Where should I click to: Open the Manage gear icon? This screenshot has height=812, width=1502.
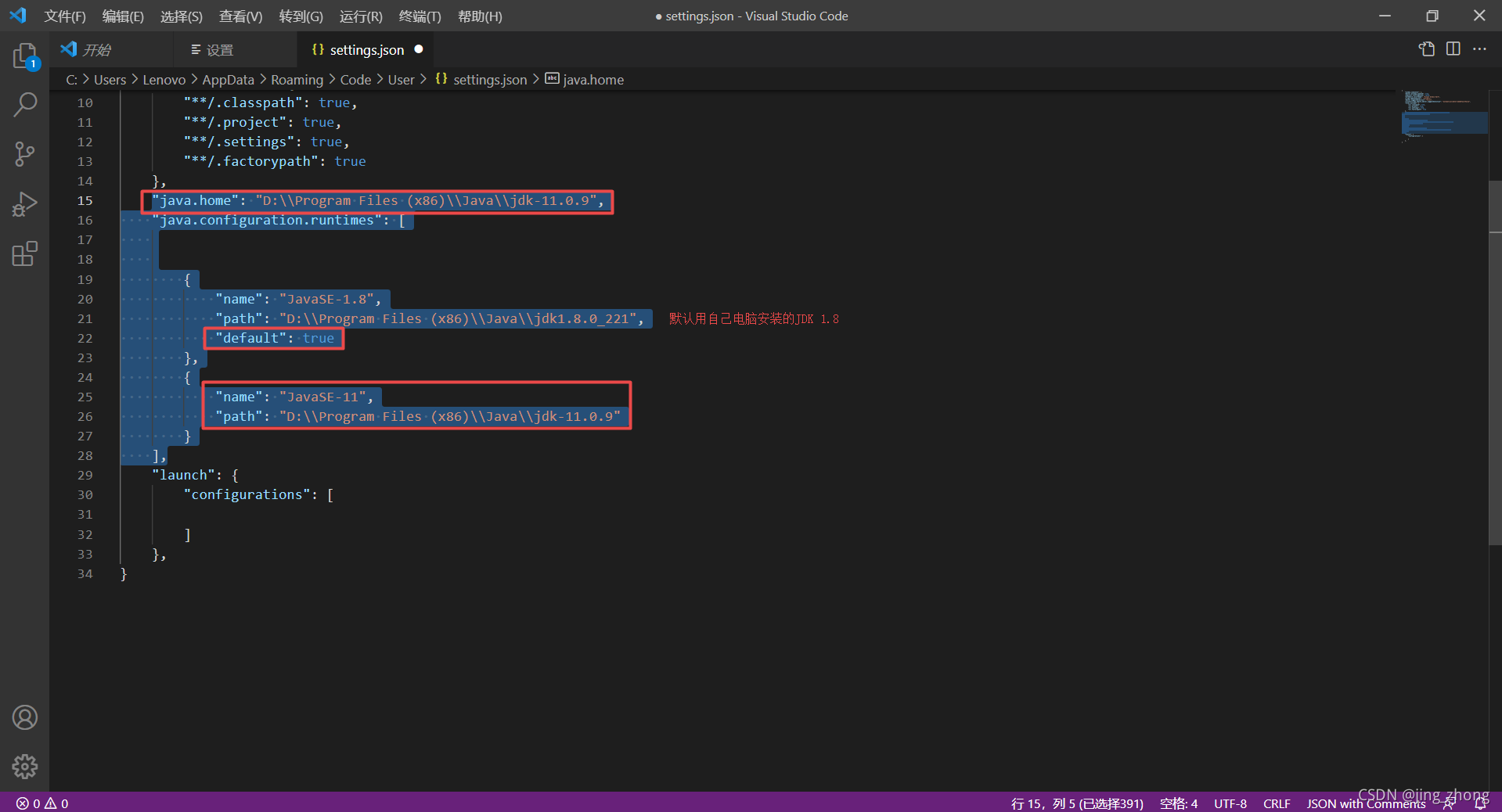25,767
